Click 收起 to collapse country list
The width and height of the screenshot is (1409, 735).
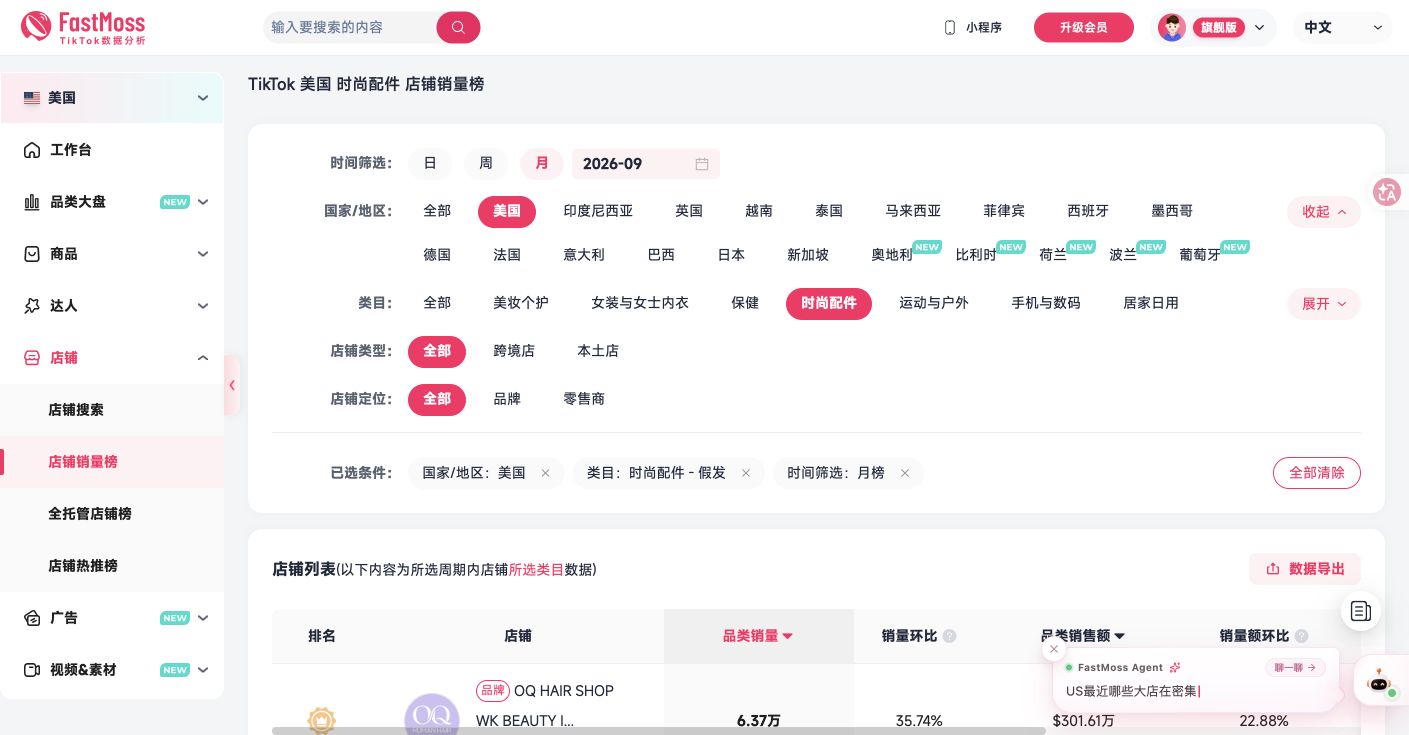[x=1324, y=212]
